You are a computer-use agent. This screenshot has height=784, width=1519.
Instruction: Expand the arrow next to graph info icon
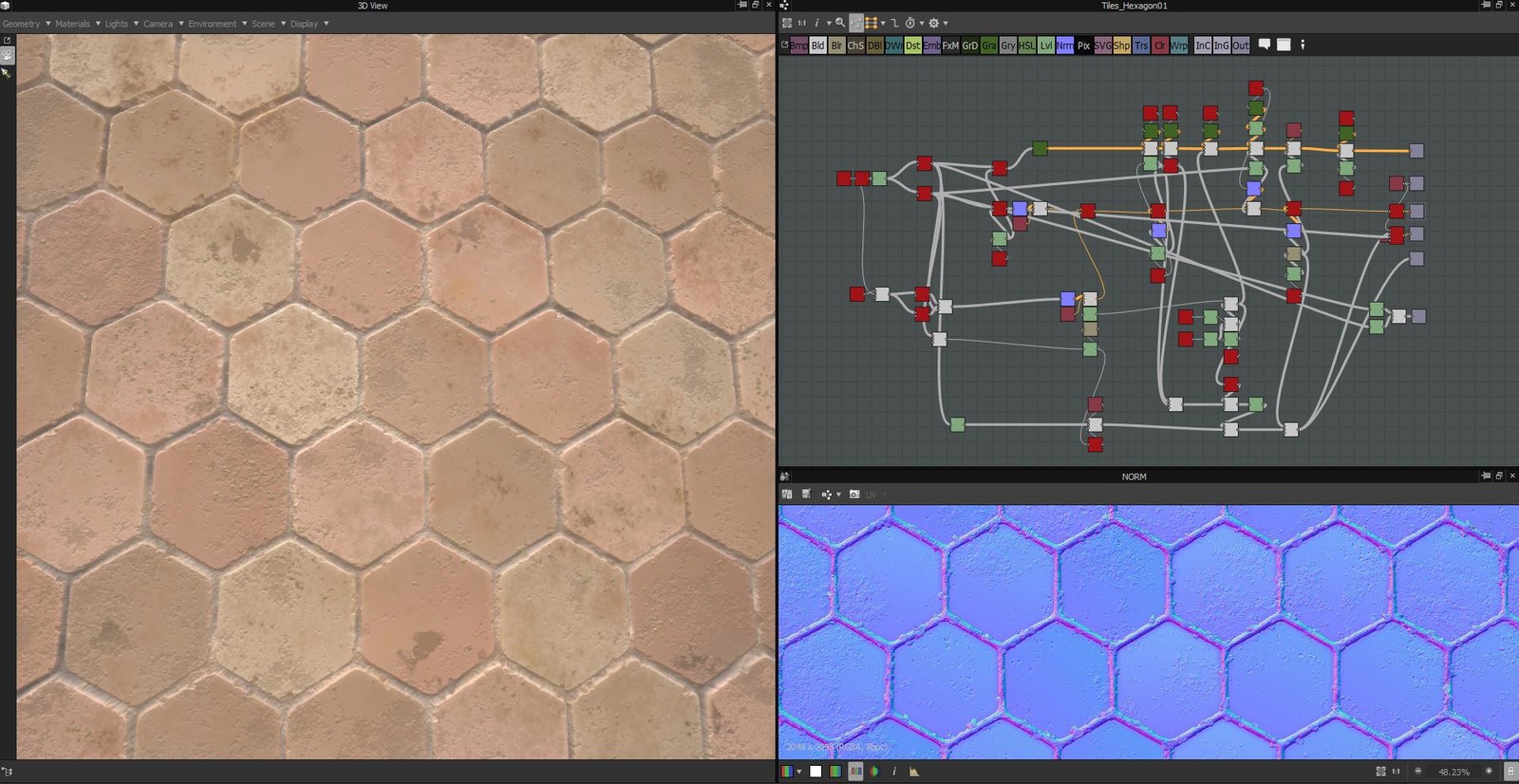click(x=828, y=23)
